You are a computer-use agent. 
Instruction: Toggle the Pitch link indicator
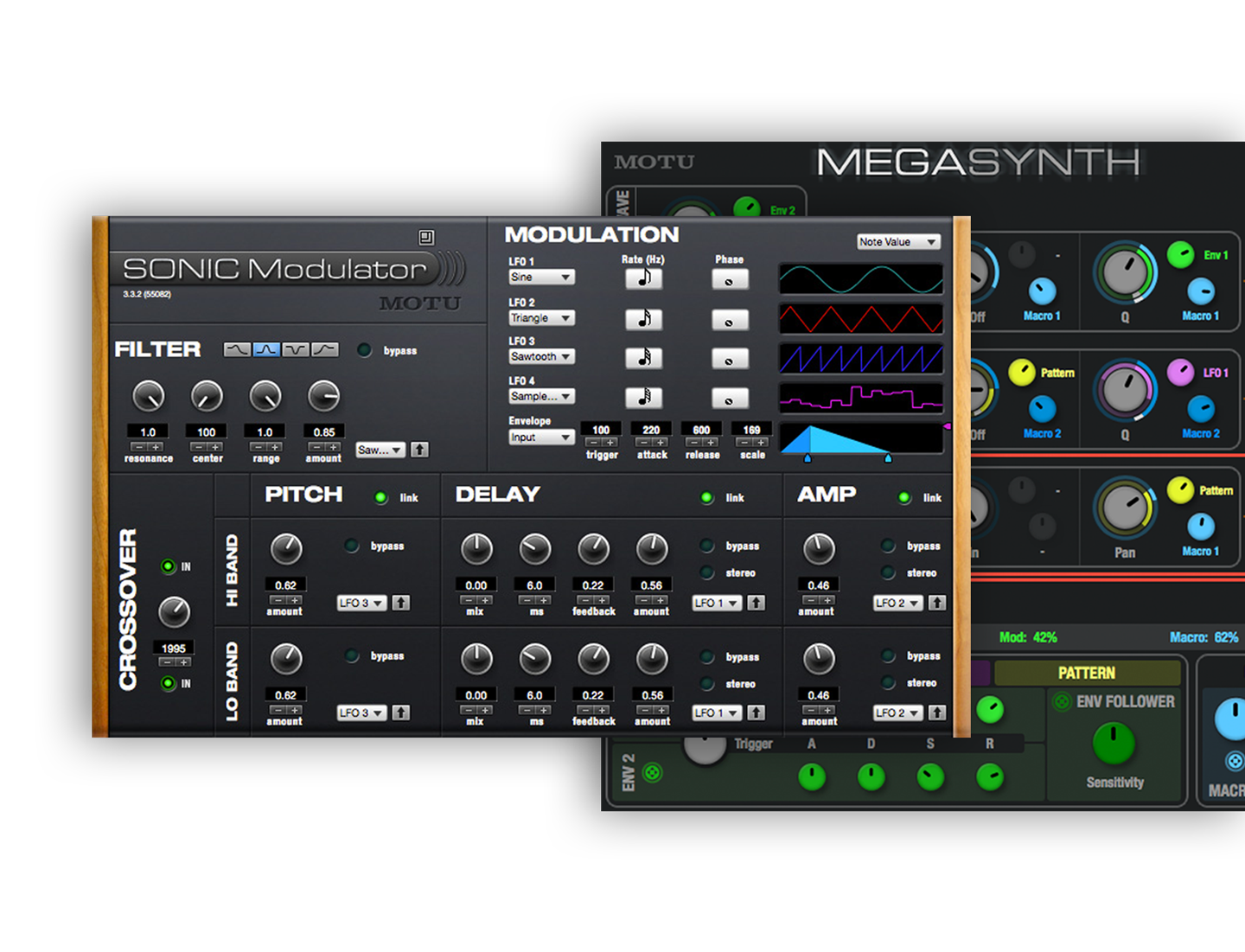[380, 497]
